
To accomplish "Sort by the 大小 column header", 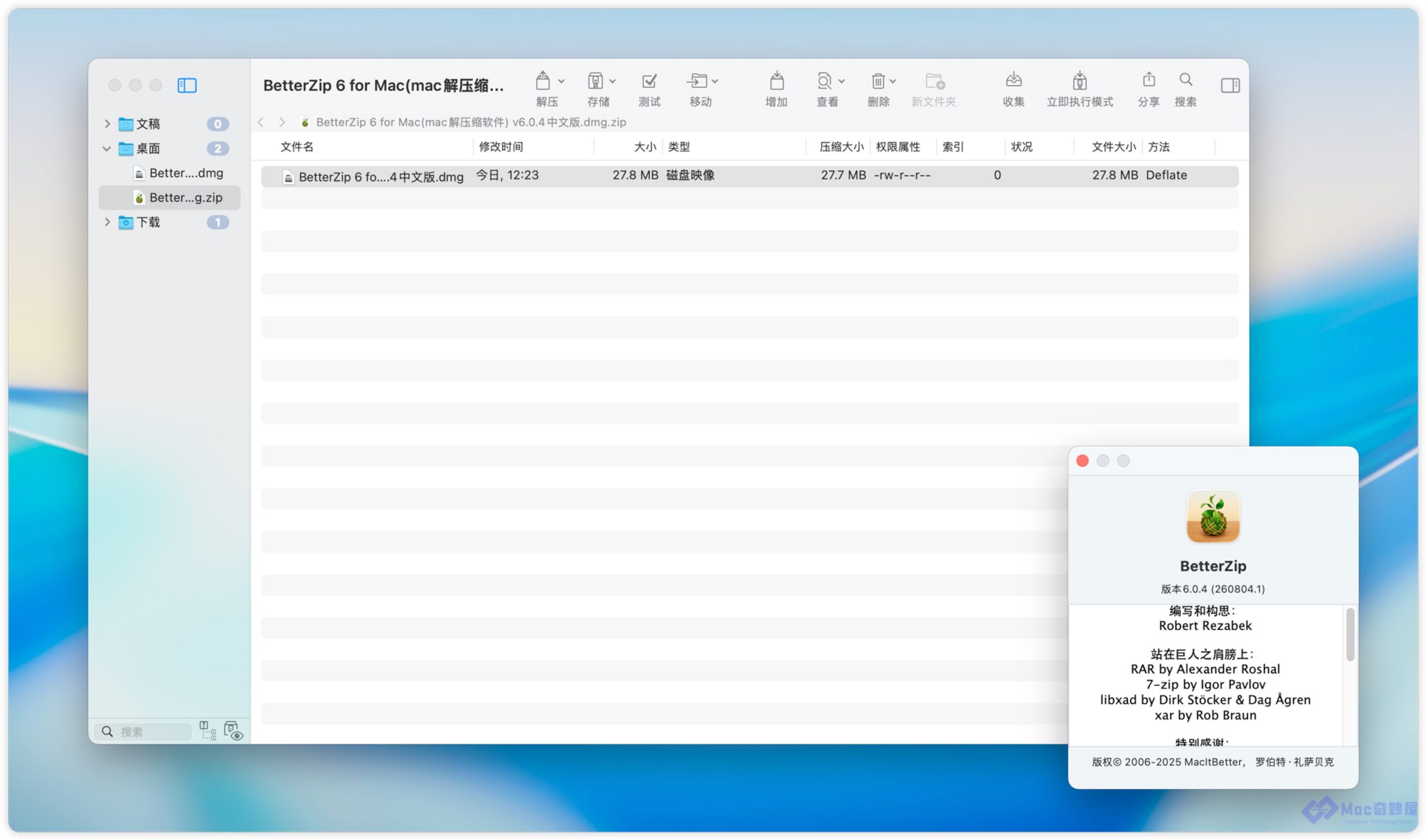I will [x=645, y=146].
